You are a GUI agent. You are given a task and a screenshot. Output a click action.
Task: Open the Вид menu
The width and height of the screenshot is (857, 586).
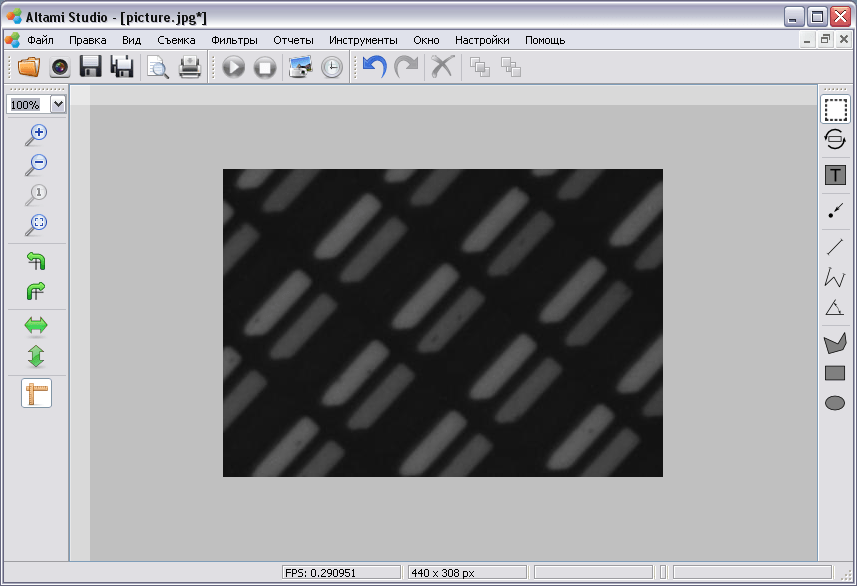pyautogui.click(x=131, y=40)
